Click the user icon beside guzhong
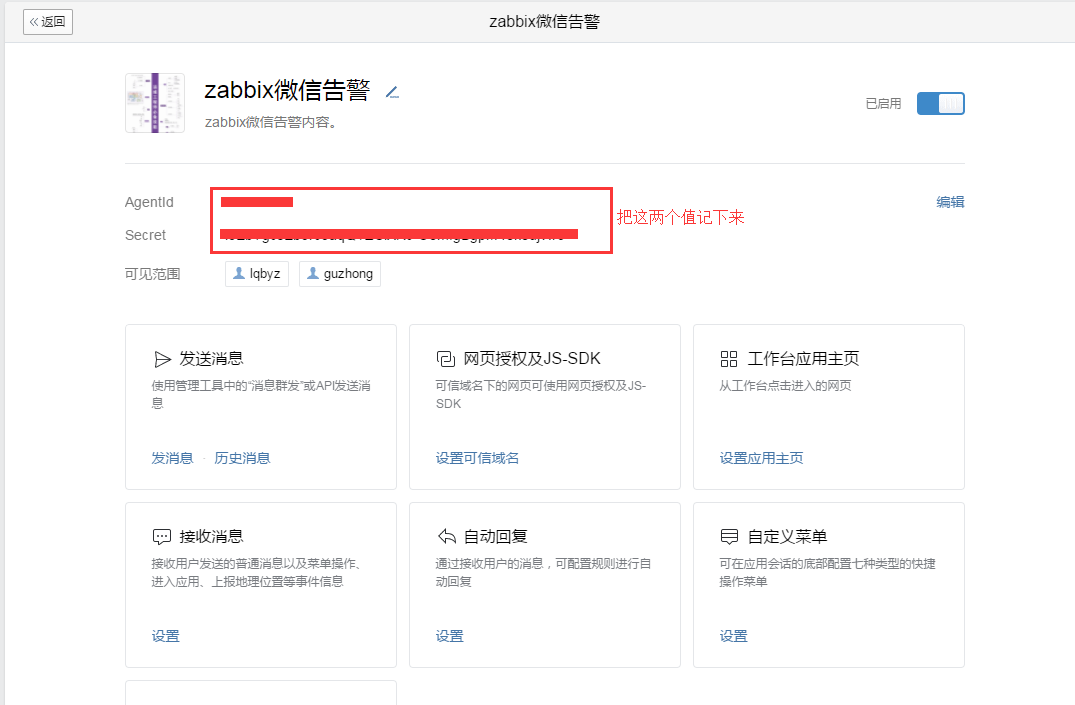This screenshot has width=1075, height=705. click(313, 273)
